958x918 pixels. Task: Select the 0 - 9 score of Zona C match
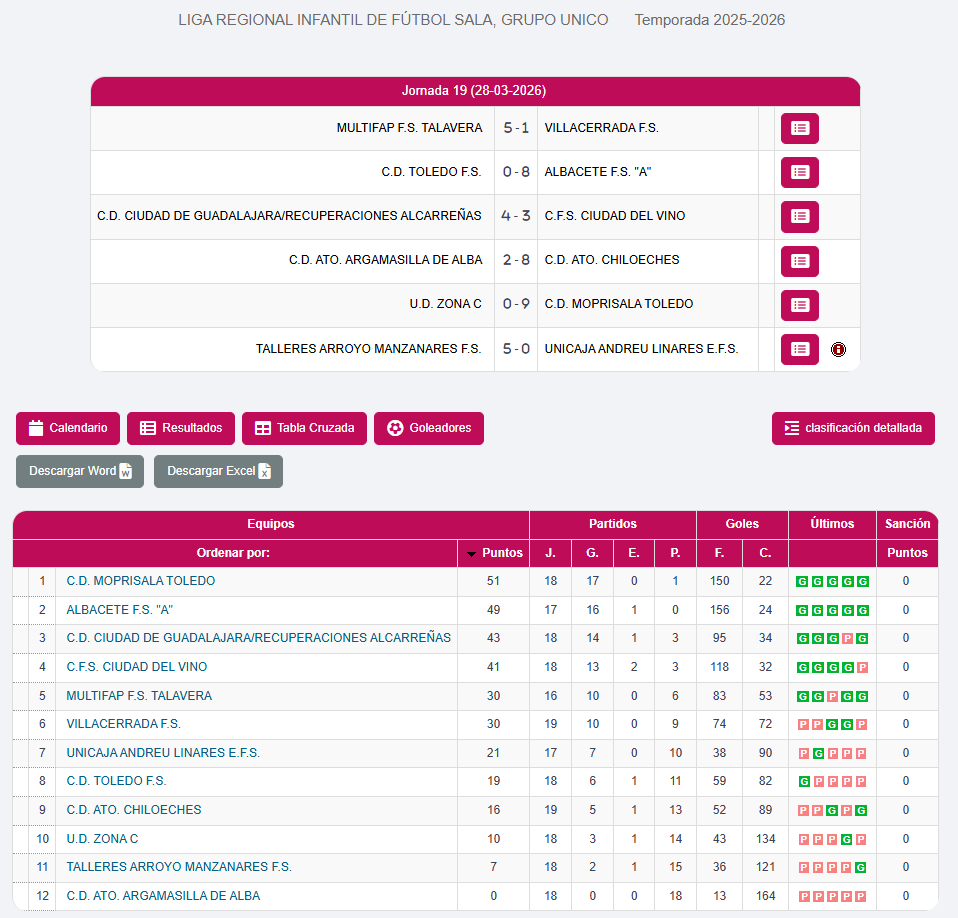516,304
